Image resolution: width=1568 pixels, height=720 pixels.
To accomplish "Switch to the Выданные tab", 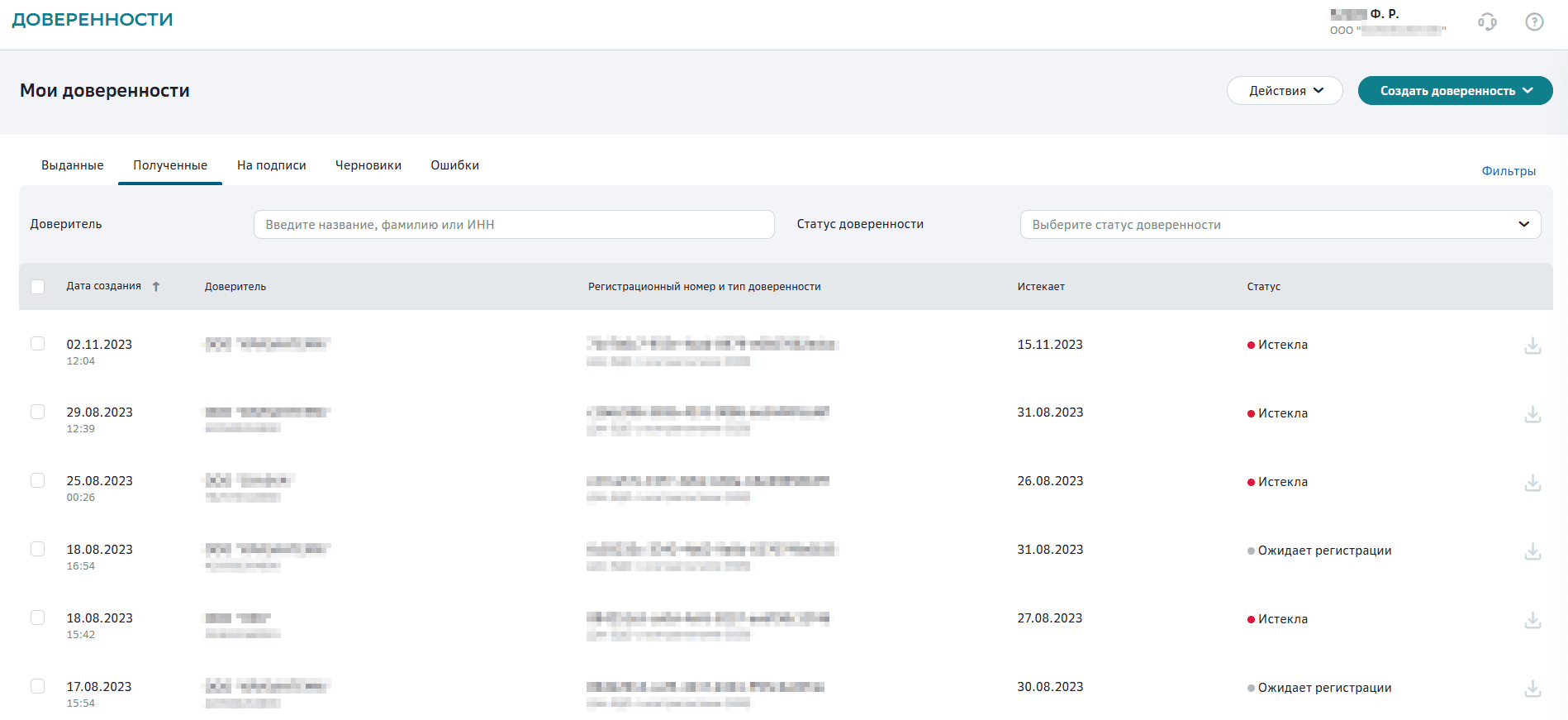I will coord(73,165).
